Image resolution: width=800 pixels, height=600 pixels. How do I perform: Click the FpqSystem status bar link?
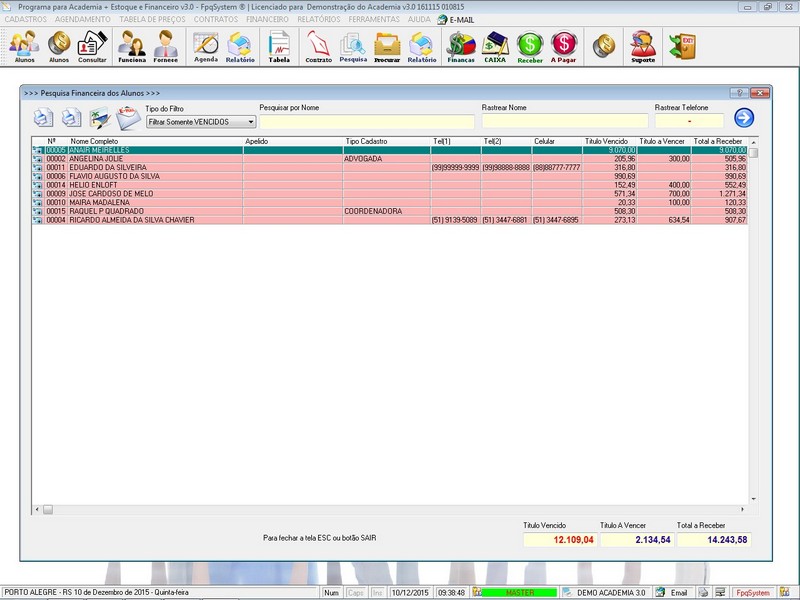pyautogui.click(x=753, y=592)
